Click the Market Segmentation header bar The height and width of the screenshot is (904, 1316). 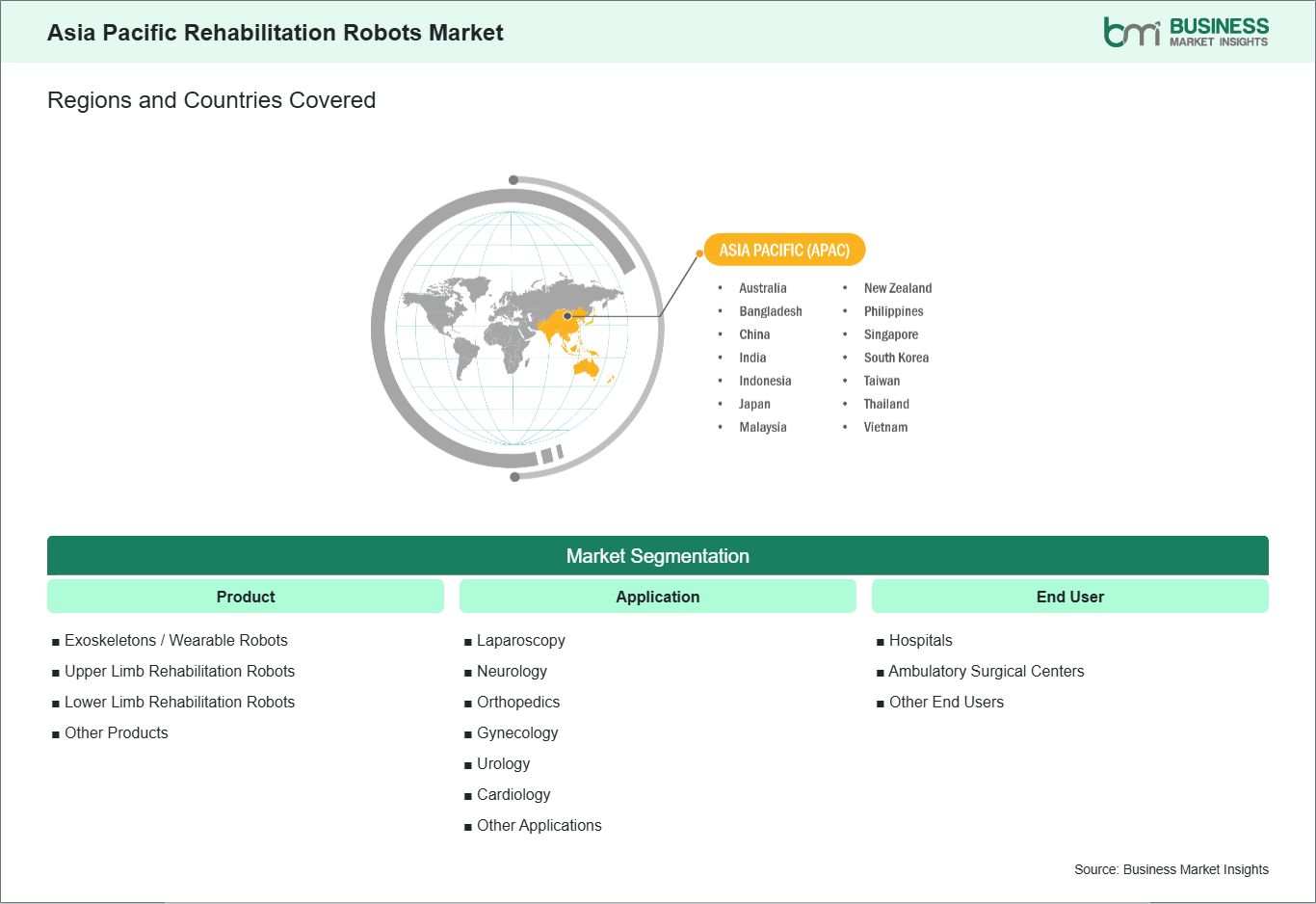[x=658, y=556]
